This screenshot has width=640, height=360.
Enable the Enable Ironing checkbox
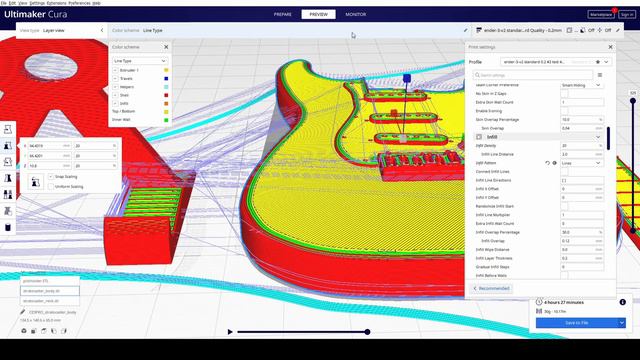(564, 111)
